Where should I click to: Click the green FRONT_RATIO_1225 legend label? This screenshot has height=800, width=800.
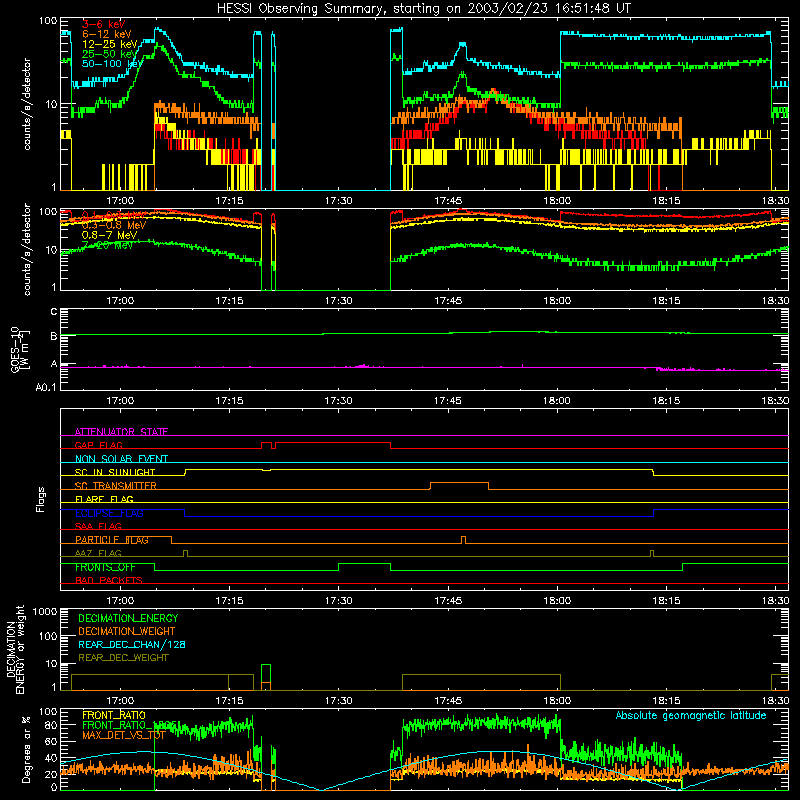tap(130, 725)
